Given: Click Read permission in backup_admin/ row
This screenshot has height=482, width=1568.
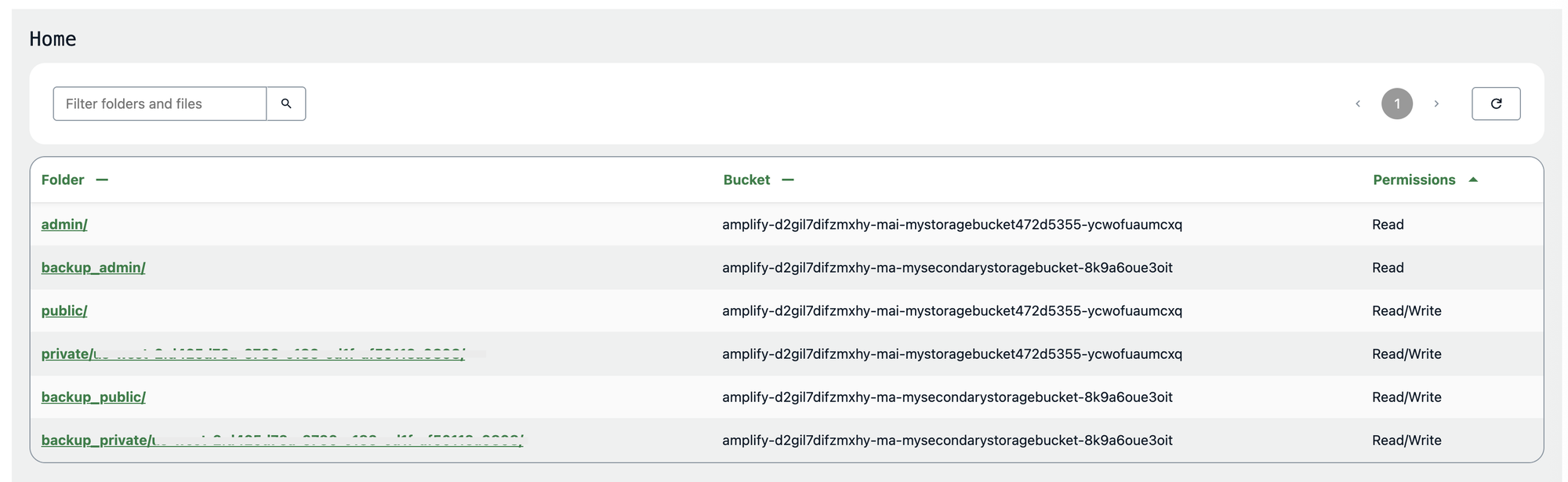Looking at the screenshot, I should pos(1388,267).
